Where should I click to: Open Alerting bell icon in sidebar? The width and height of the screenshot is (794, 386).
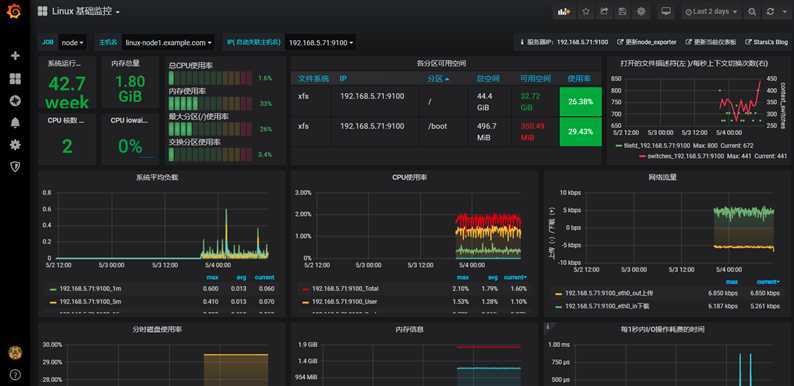[15, 123]
